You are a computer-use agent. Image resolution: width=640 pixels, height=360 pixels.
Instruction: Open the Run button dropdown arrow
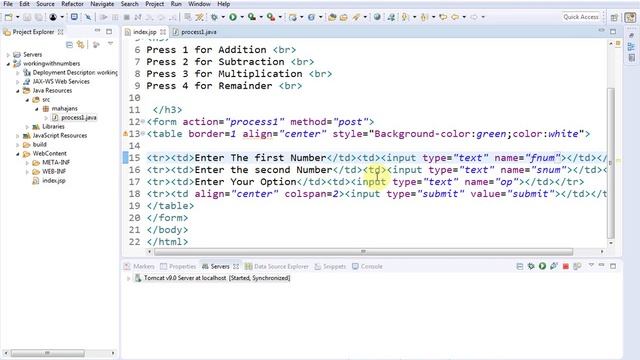(242, 17)
